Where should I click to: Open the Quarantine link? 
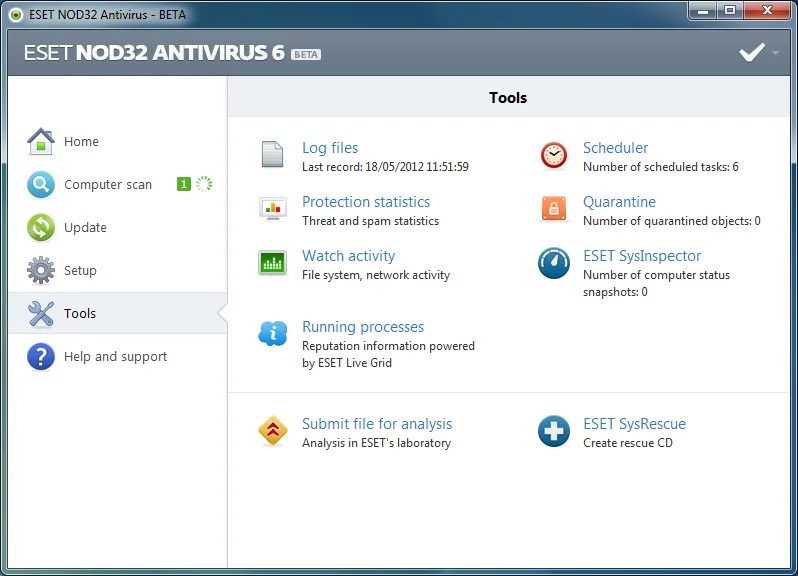click(619, 202)
